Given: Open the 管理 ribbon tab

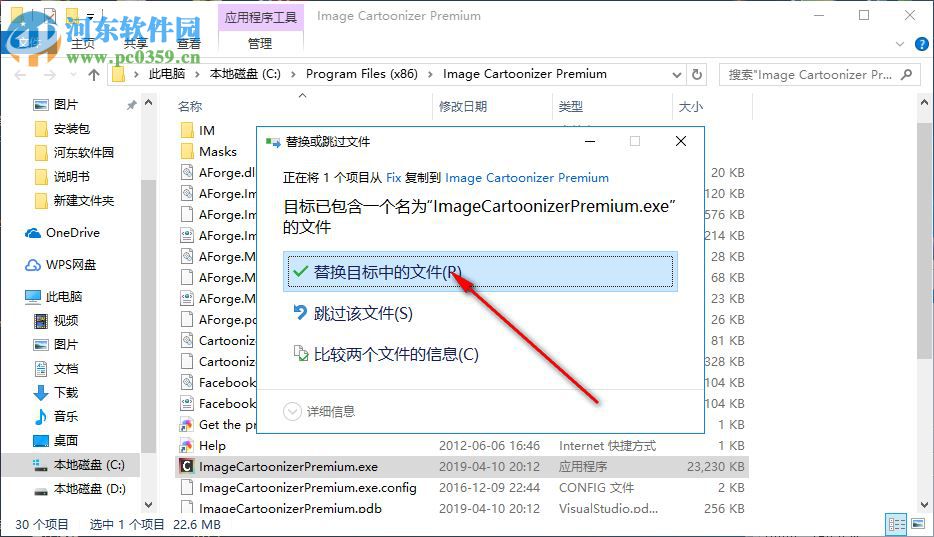Looking at the screenshot, I should tap(260, 43).
